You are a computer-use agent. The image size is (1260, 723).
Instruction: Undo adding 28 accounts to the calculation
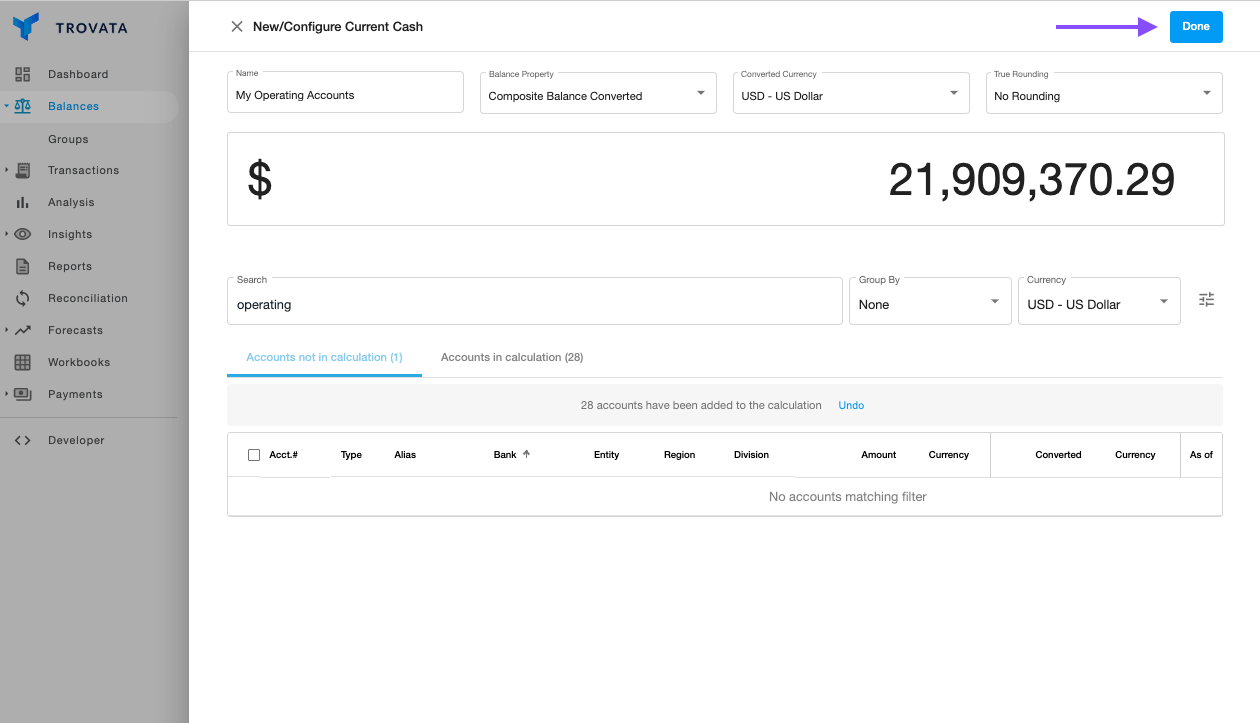851,405
